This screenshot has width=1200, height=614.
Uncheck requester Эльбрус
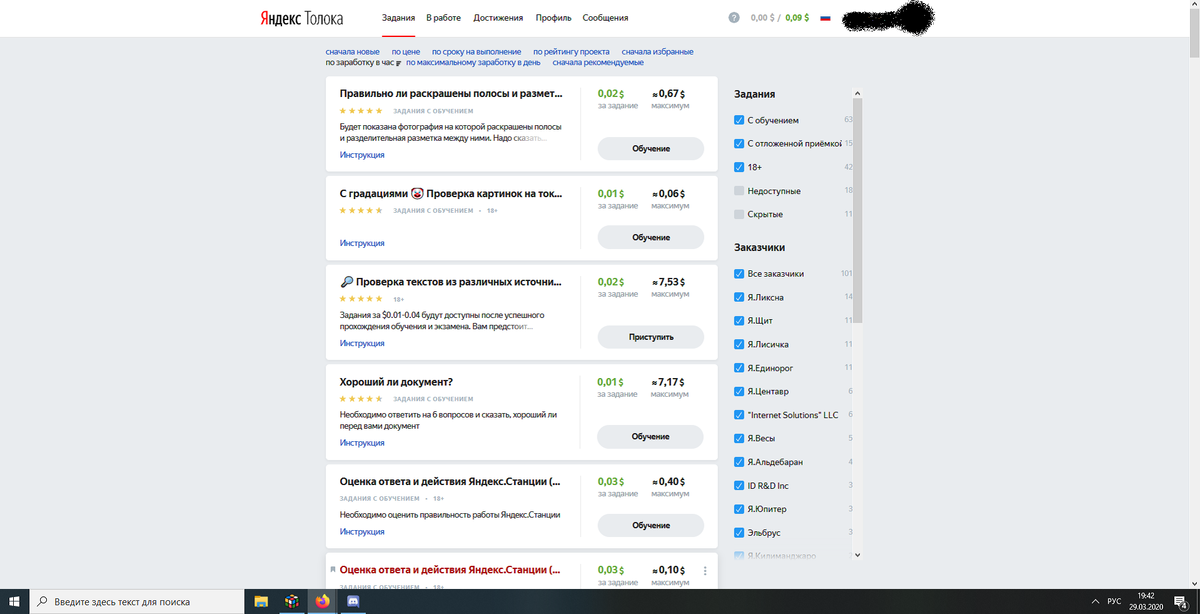[739, 532]
